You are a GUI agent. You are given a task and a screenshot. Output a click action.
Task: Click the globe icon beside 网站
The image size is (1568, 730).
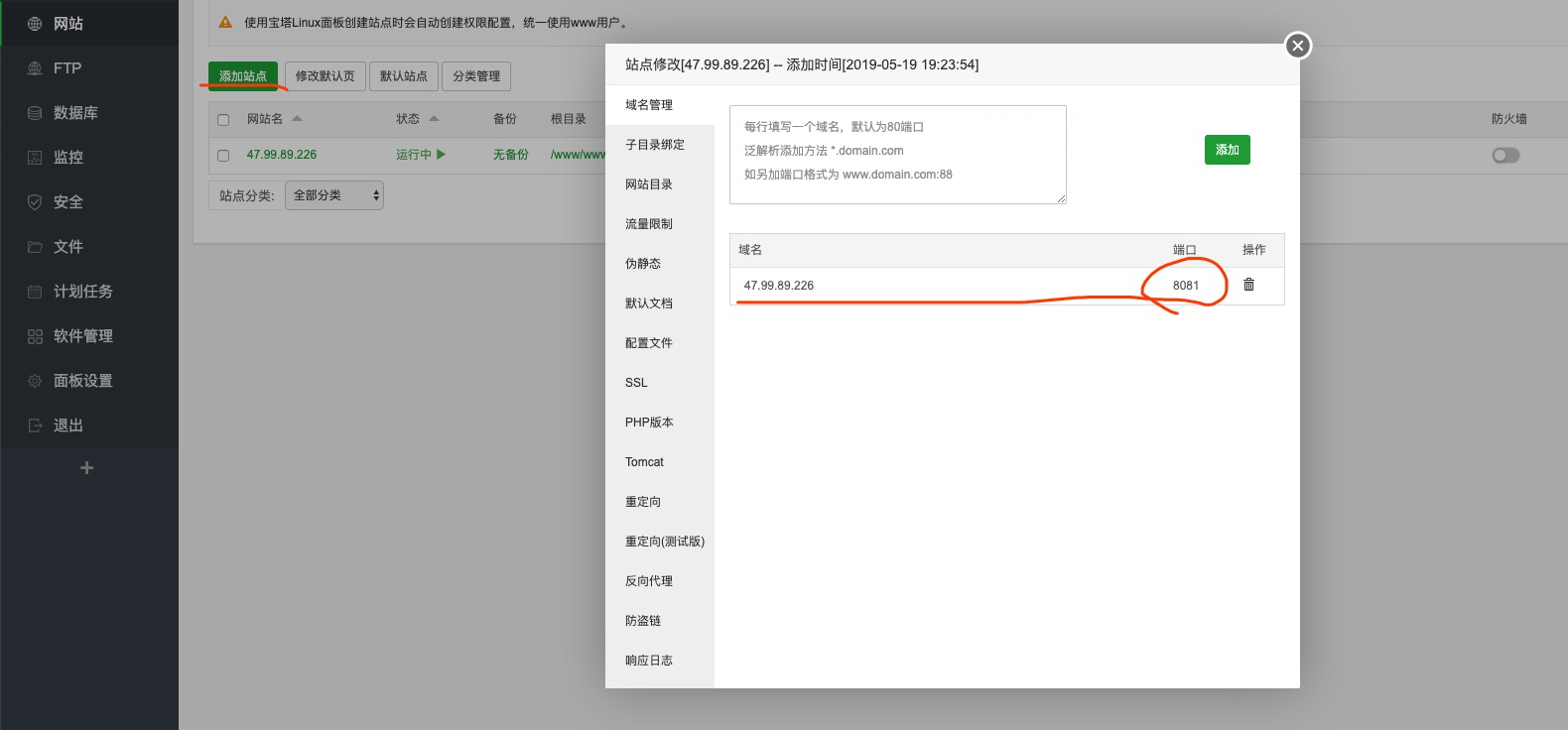(35, 24)
